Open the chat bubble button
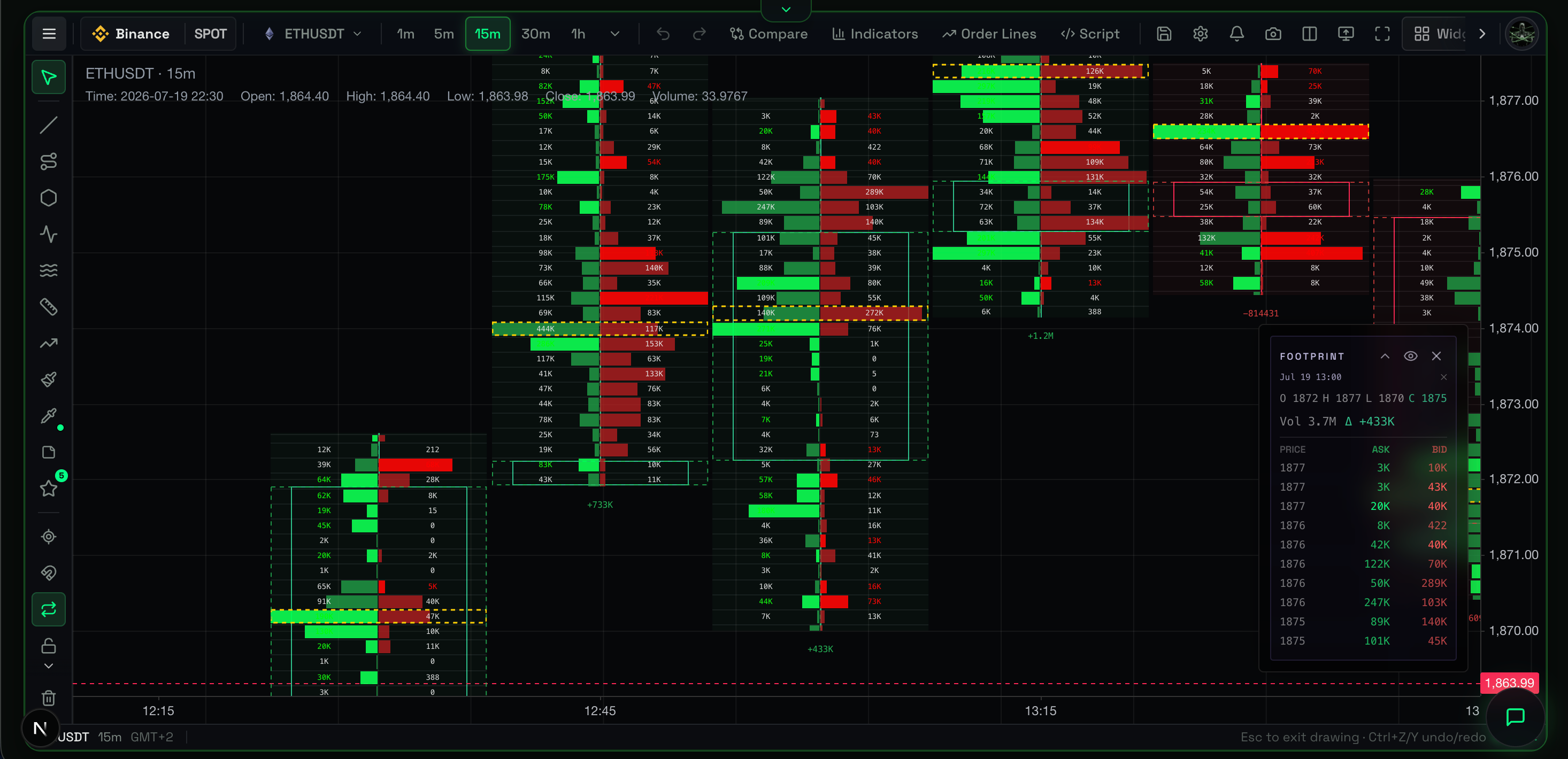Image resolution: width=1568 pixels, height=759 pixels. (1515, 716)
